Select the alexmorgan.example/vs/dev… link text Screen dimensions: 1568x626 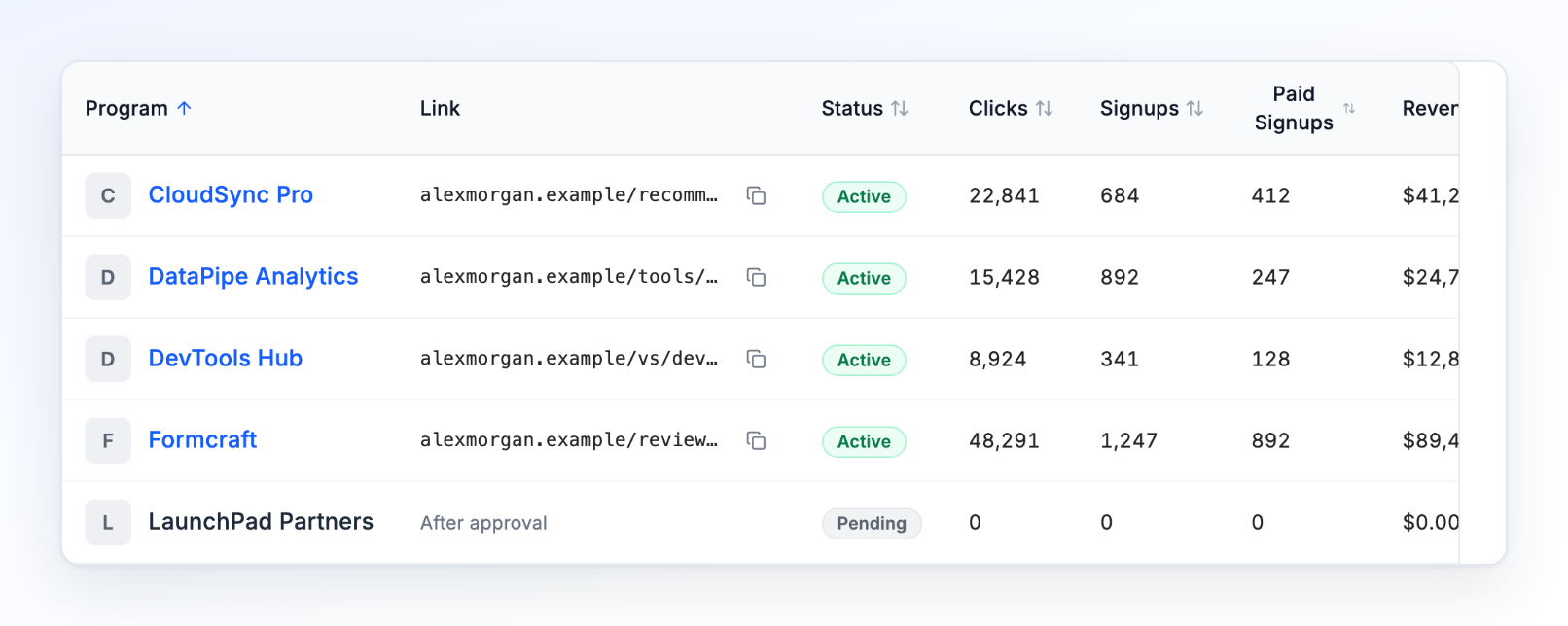[x=569, y=359]
